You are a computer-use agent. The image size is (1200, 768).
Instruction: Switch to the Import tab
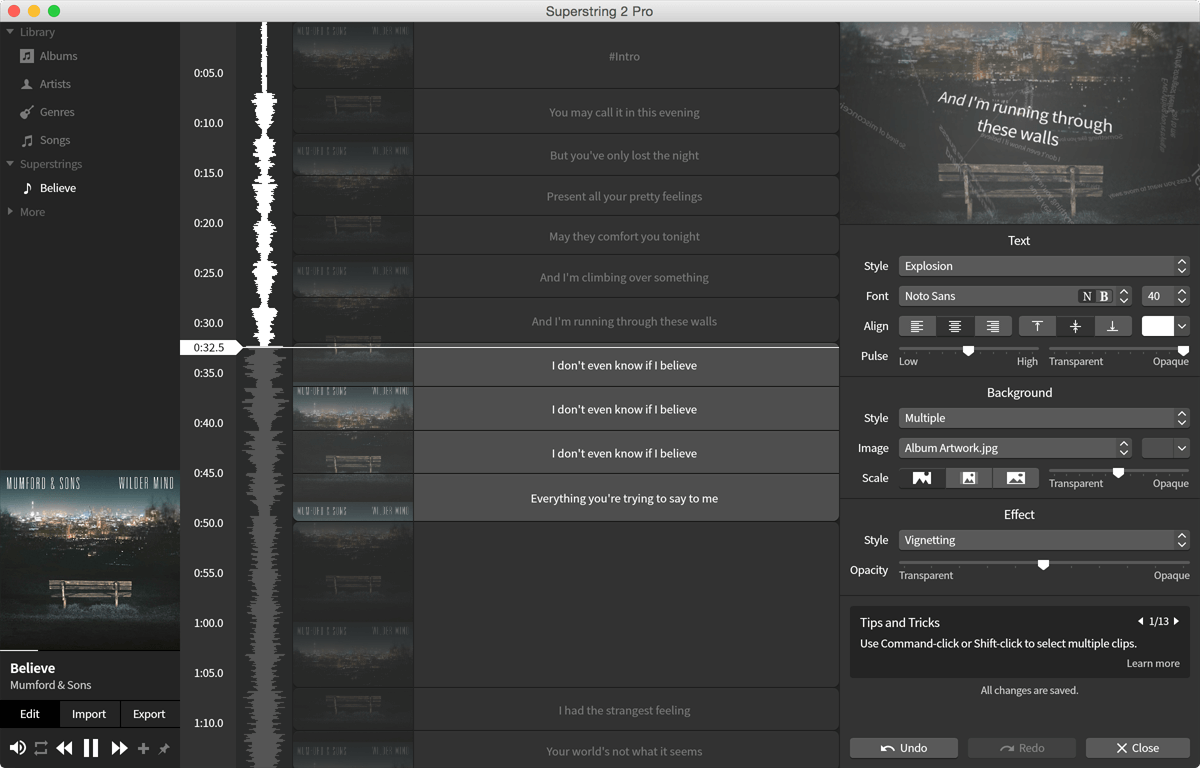tap(89, 714)
